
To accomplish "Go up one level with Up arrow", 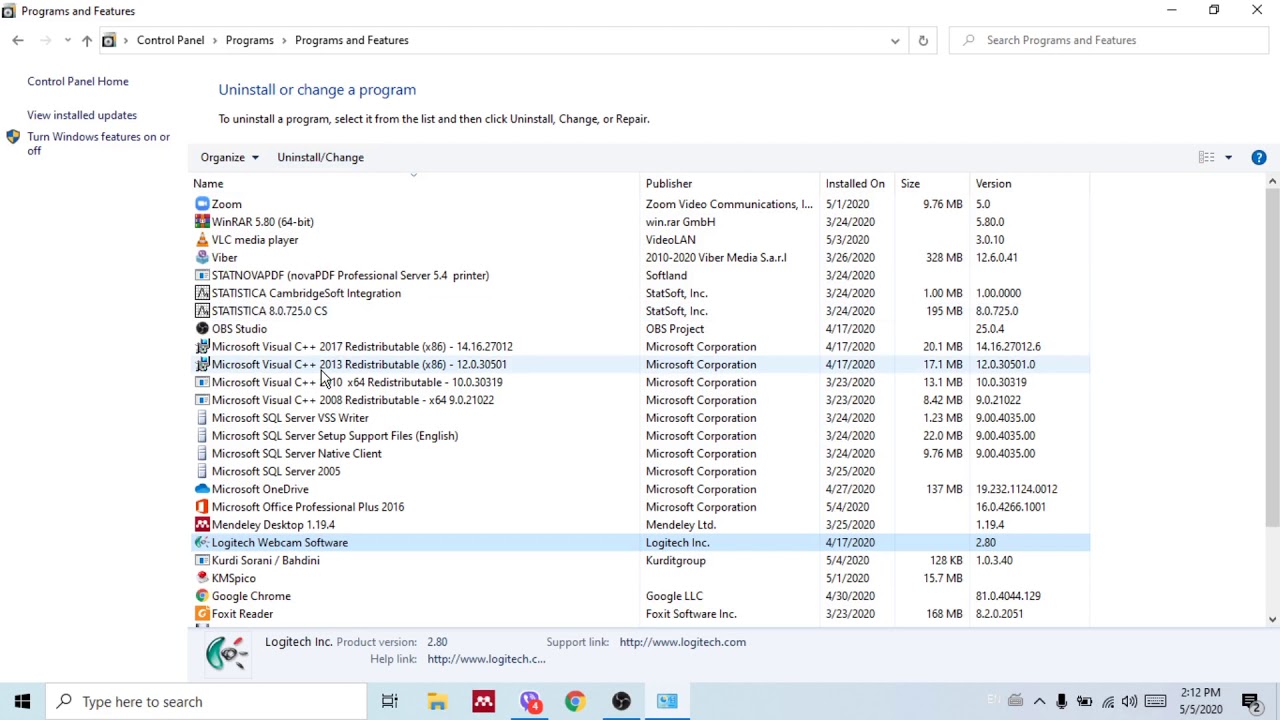I will click(87, 40).
